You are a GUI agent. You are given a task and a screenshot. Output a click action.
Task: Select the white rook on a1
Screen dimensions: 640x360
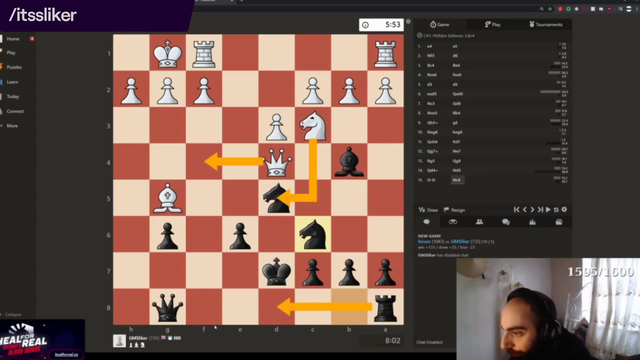(x=385, y=53)
